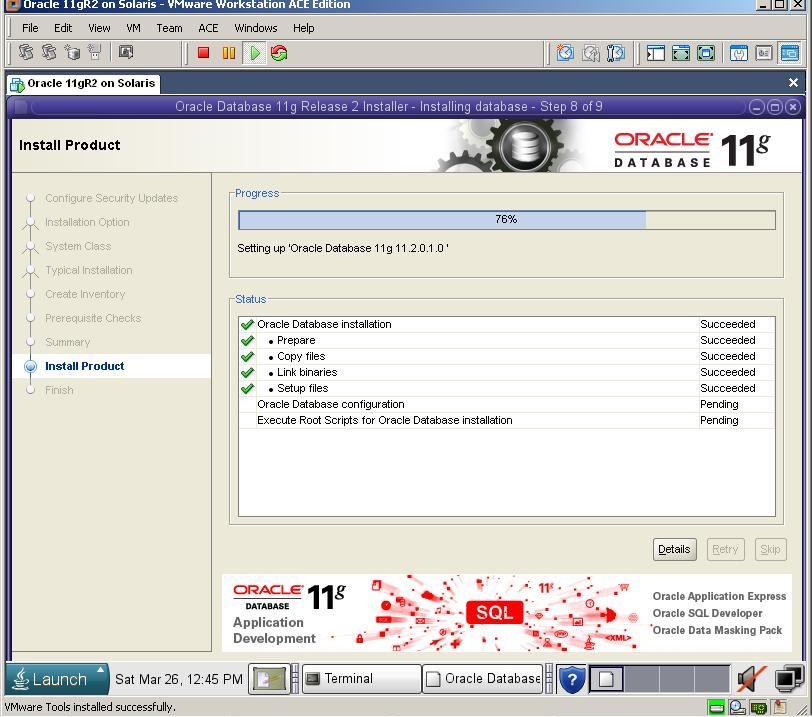The height and width of the screenshot is (717, 812).
Task: Reset the virtual machine
Action: click(277, 53)
